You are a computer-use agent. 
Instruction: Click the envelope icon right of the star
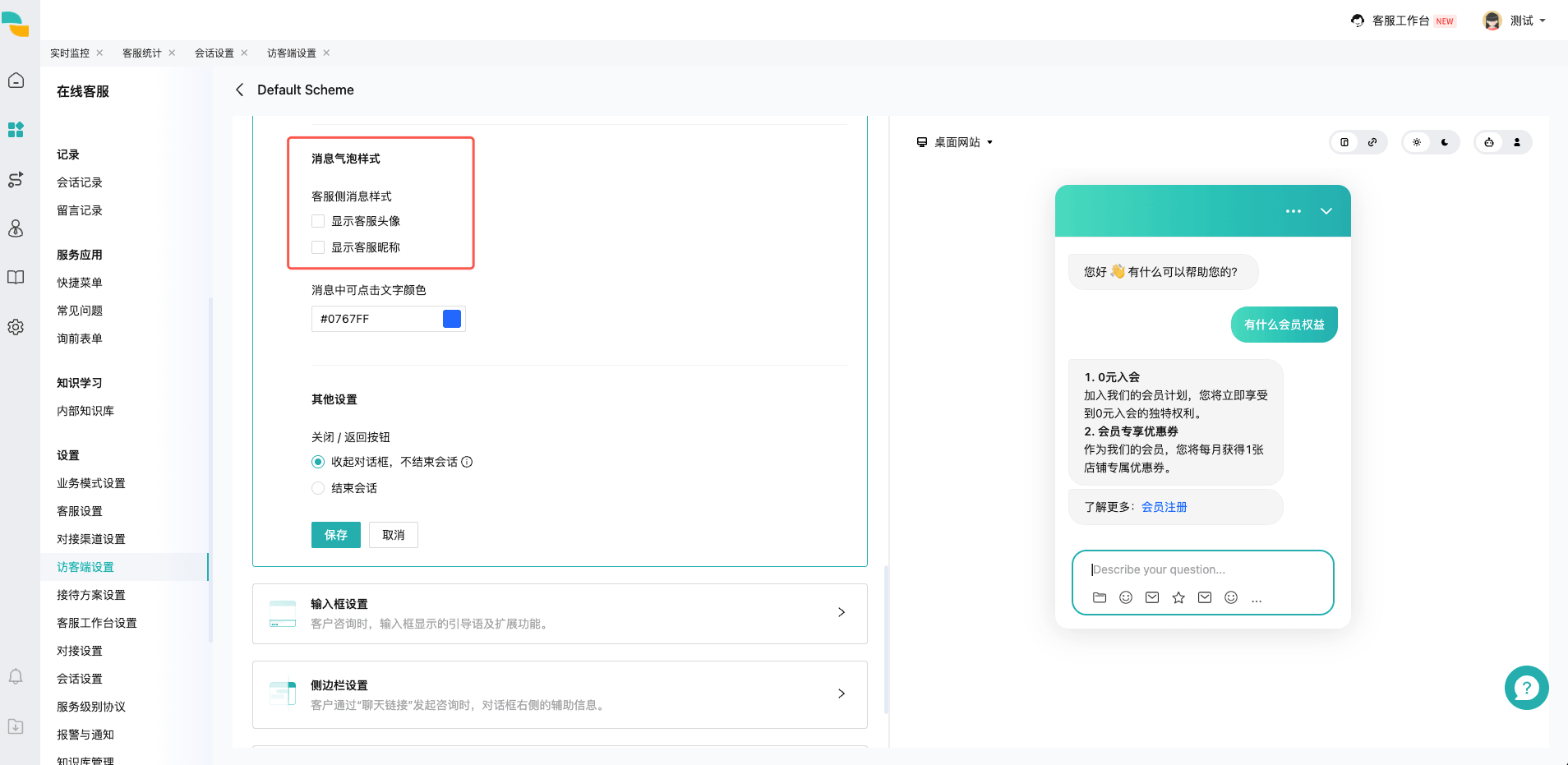(1205, 597)
